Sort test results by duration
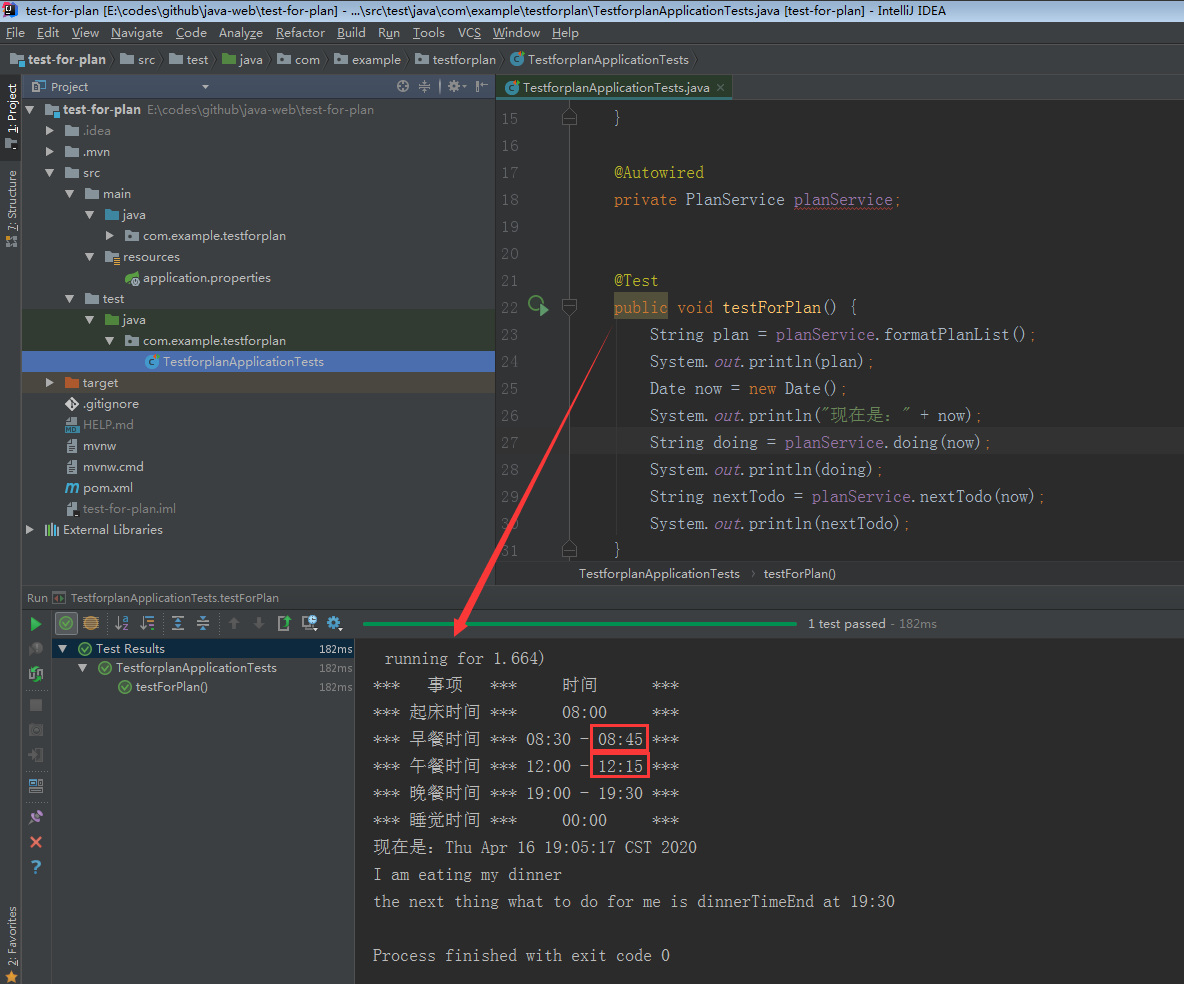Screen dimensions: 1184x984 [148, 624]
